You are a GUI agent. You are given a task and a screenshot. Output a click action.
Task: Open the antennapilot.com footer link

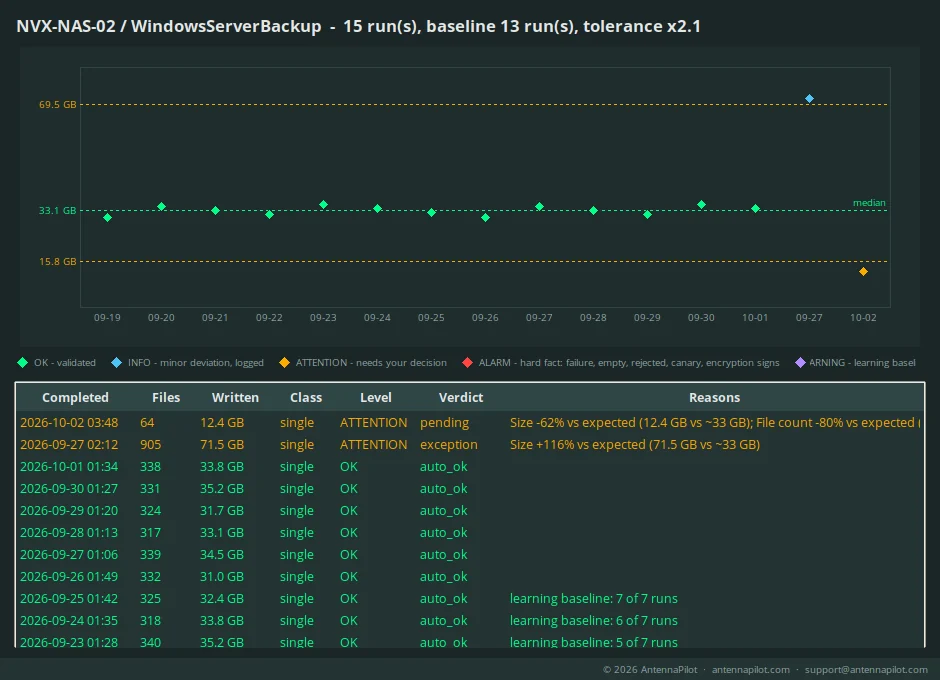[x=751, y=670]
